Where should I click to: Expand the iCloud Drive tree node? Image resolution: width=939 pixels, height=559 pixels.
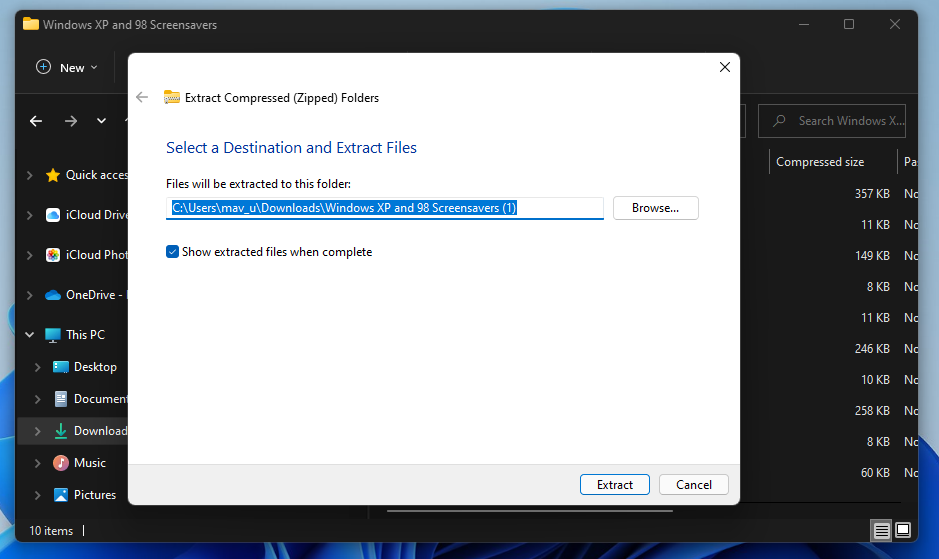(x=29, y=215)
